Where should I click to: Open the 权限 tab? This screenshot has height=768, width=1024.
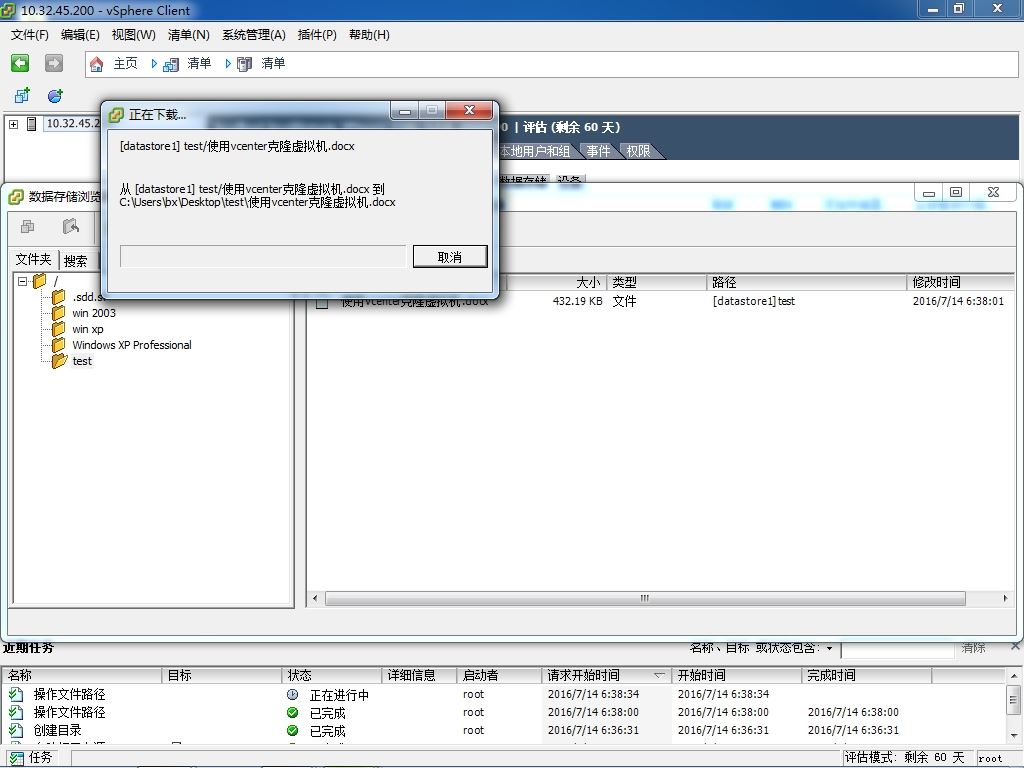[638, 152]
